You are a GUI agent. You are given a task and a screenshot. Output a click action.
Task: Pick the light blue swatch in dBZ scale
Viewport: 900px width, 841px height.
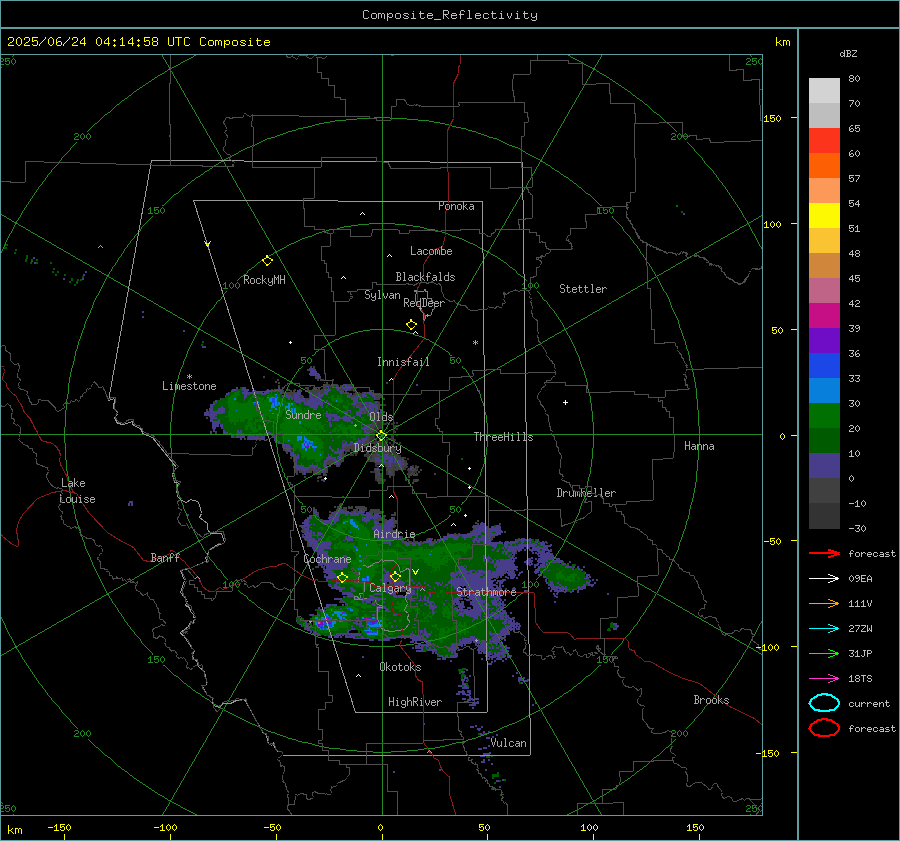pyautogui.click(x=824, y=390)
